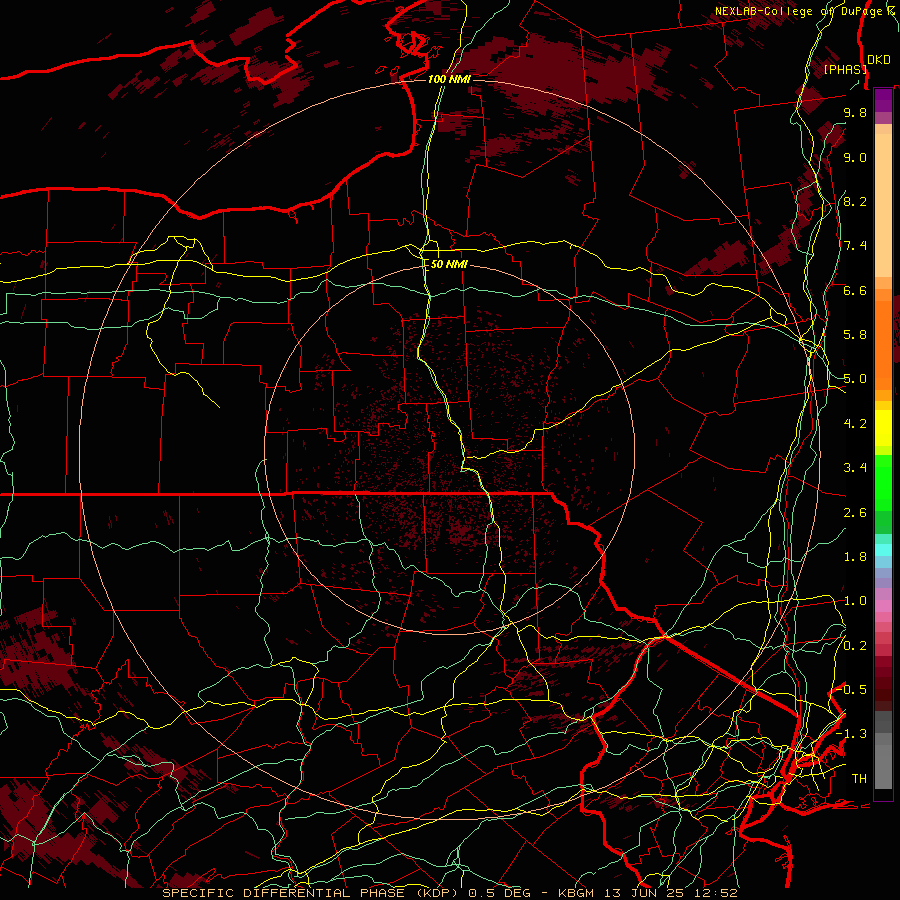Click the 50 NMI range ring label
The height and width of the screenshot is (900, 900).
(x=449, y=264)
